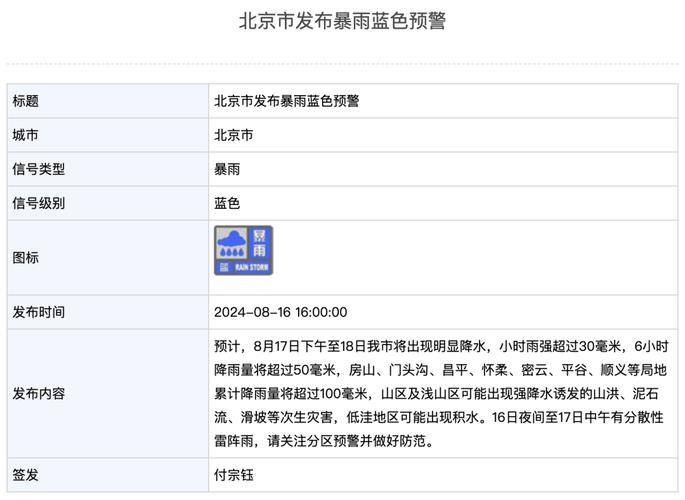
Task: Select the 标题 row label
Action: click(x=26, y=100)
